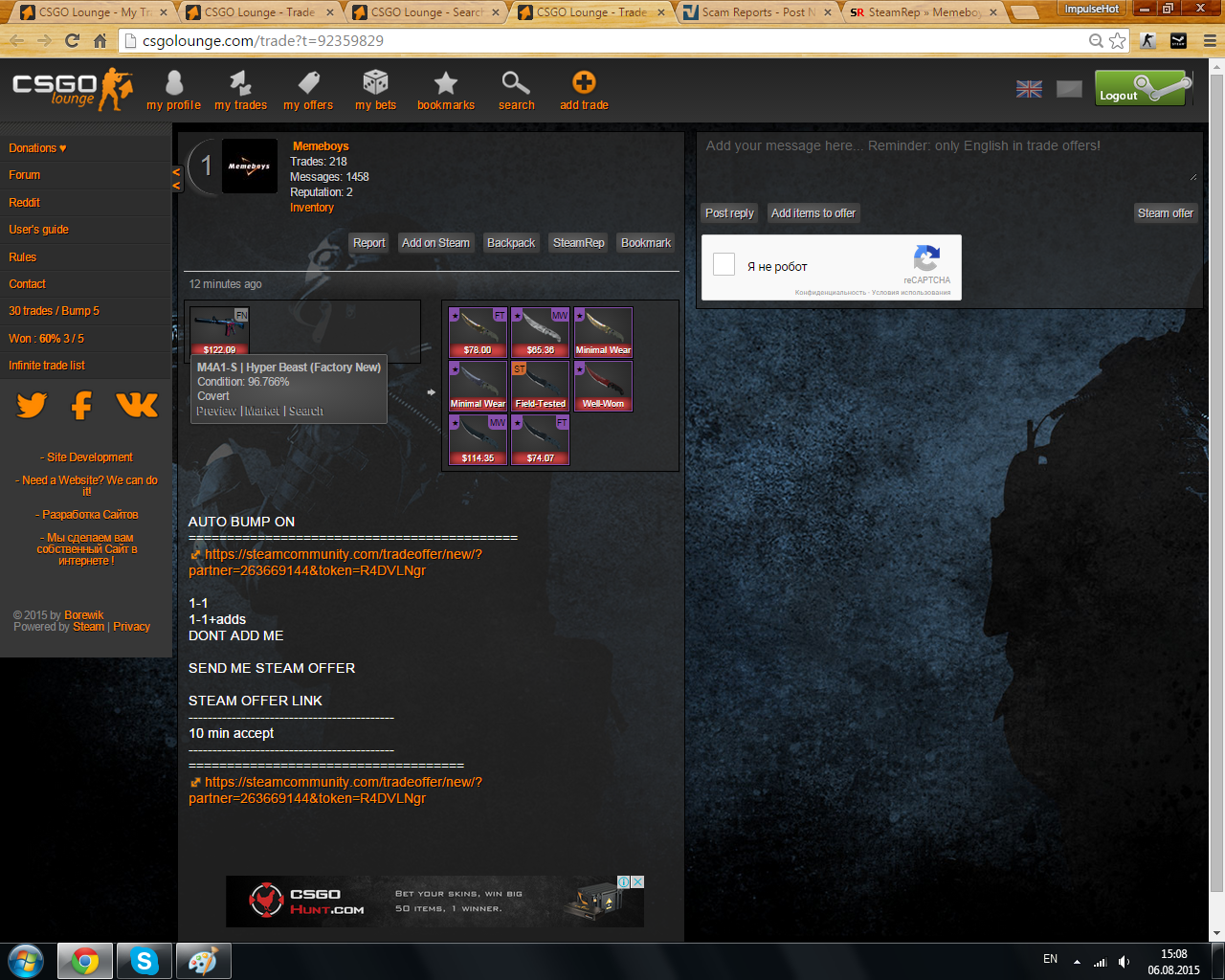Click the Add items to offer button
The height and width of the screenshot is (980, 1225).
(x=813, y=213)
